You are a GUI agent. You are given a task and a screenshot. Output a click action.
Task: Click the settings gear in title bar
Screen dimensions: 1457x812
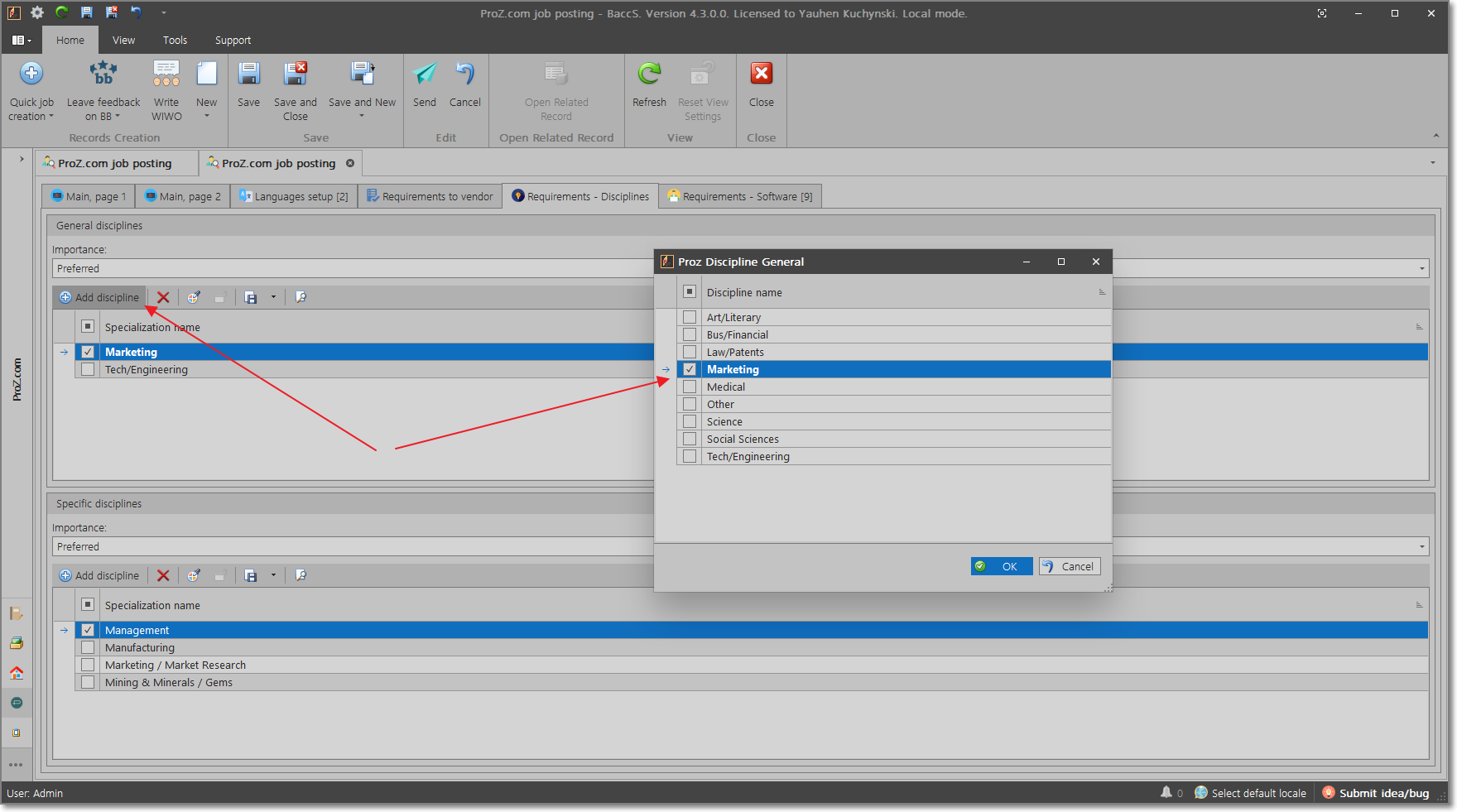coord(37,12)
